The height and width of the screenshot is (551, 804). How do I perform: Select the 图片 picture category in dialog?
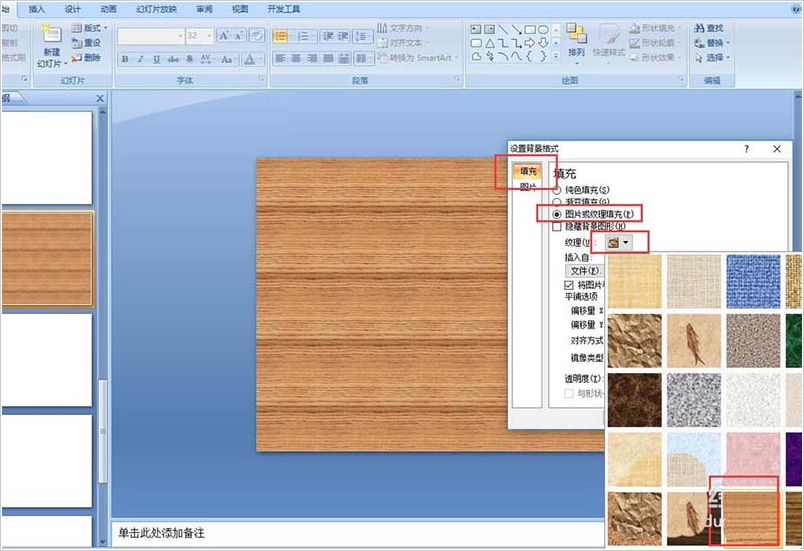pyautogui.click(x=528, y=186)
